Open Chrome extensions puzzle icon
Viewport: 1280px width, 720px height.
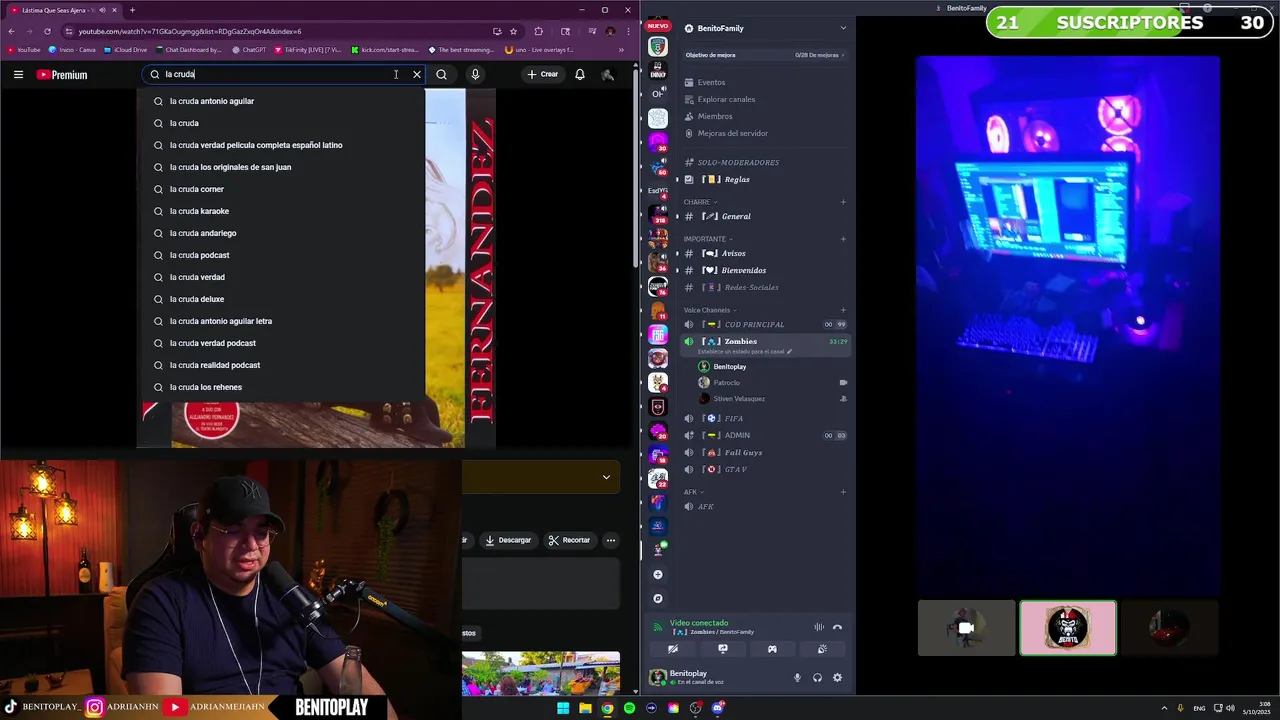pos(539,31)
